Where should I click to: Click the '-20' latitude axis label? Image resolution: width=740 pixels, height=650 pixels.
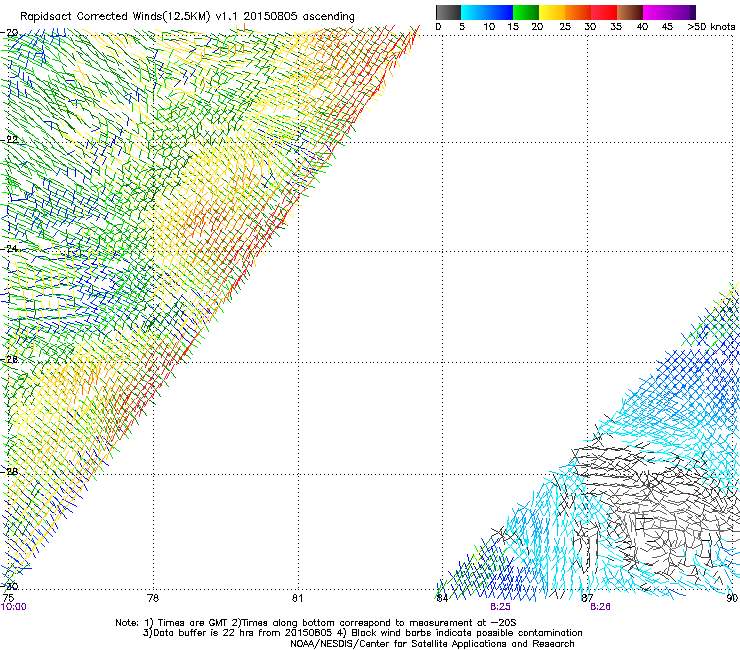pyautogui.click(x=10, y=33)
